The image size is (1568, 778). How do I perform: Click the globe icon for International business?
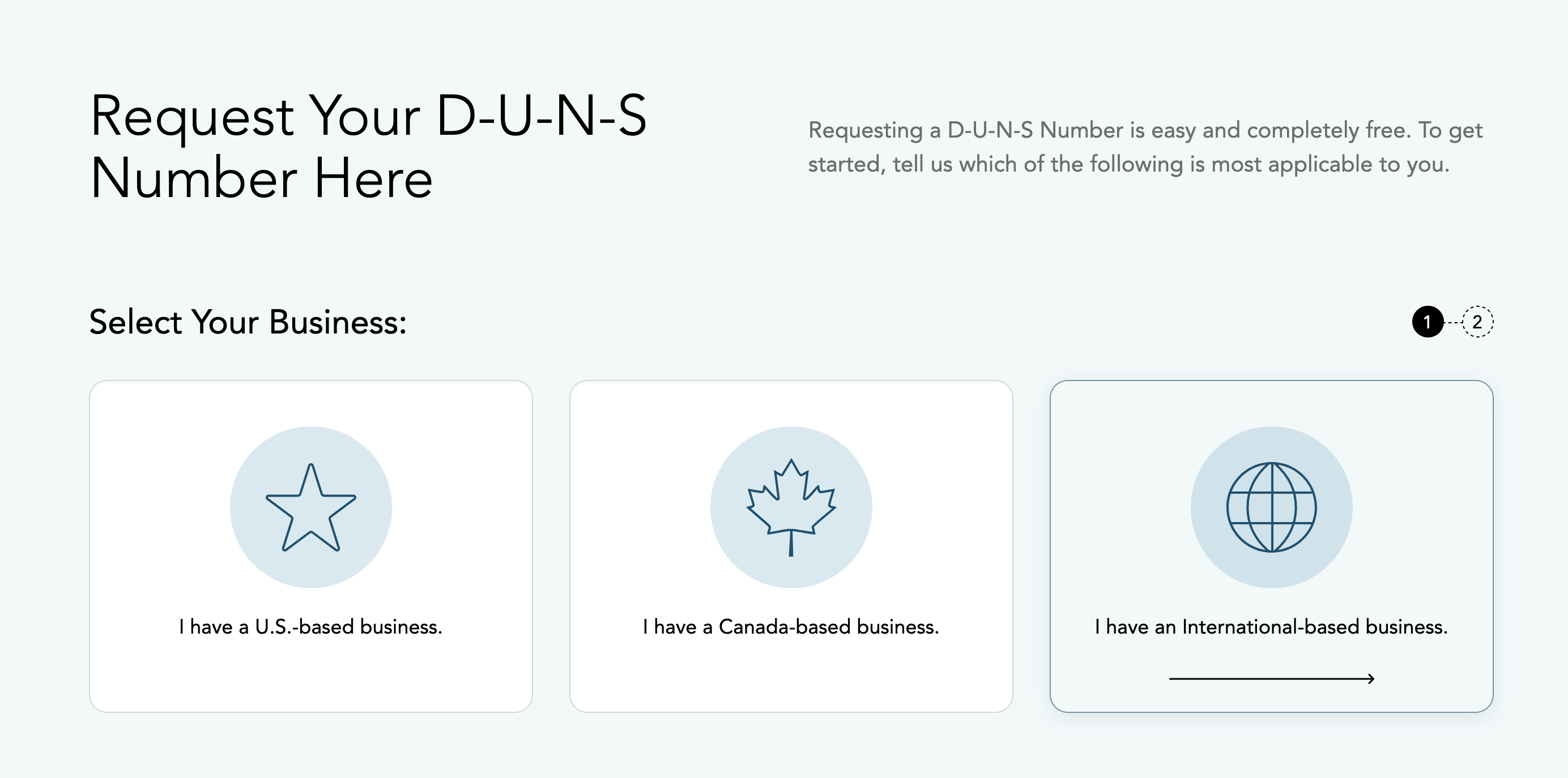(1272, 507)
